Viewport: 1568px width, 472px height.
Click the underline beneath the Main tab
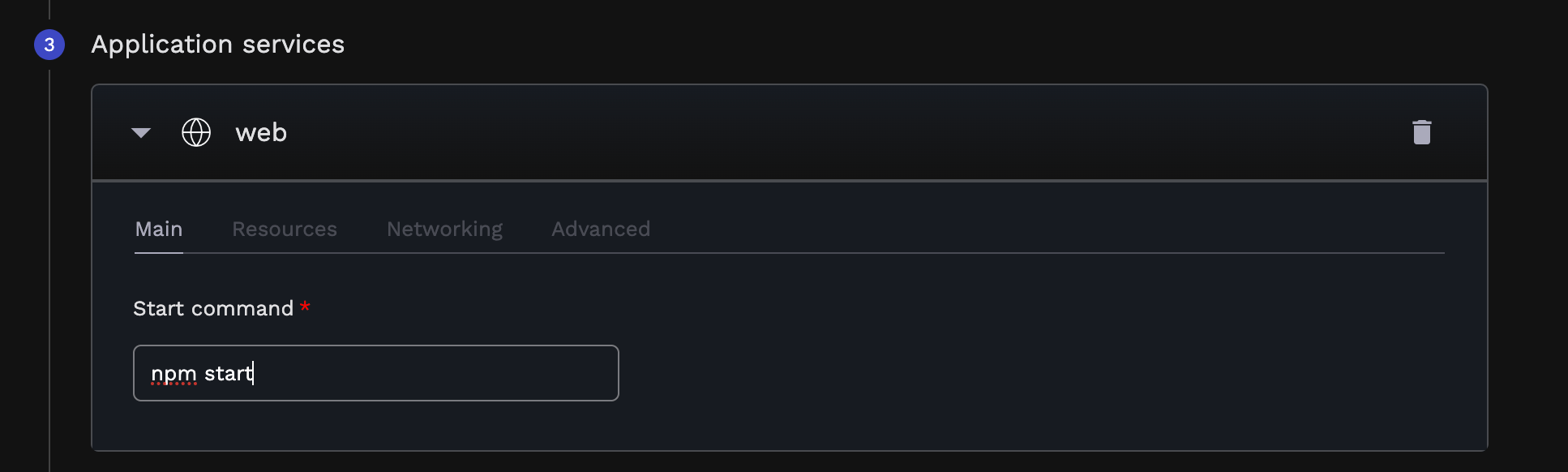tap(159, 253)
